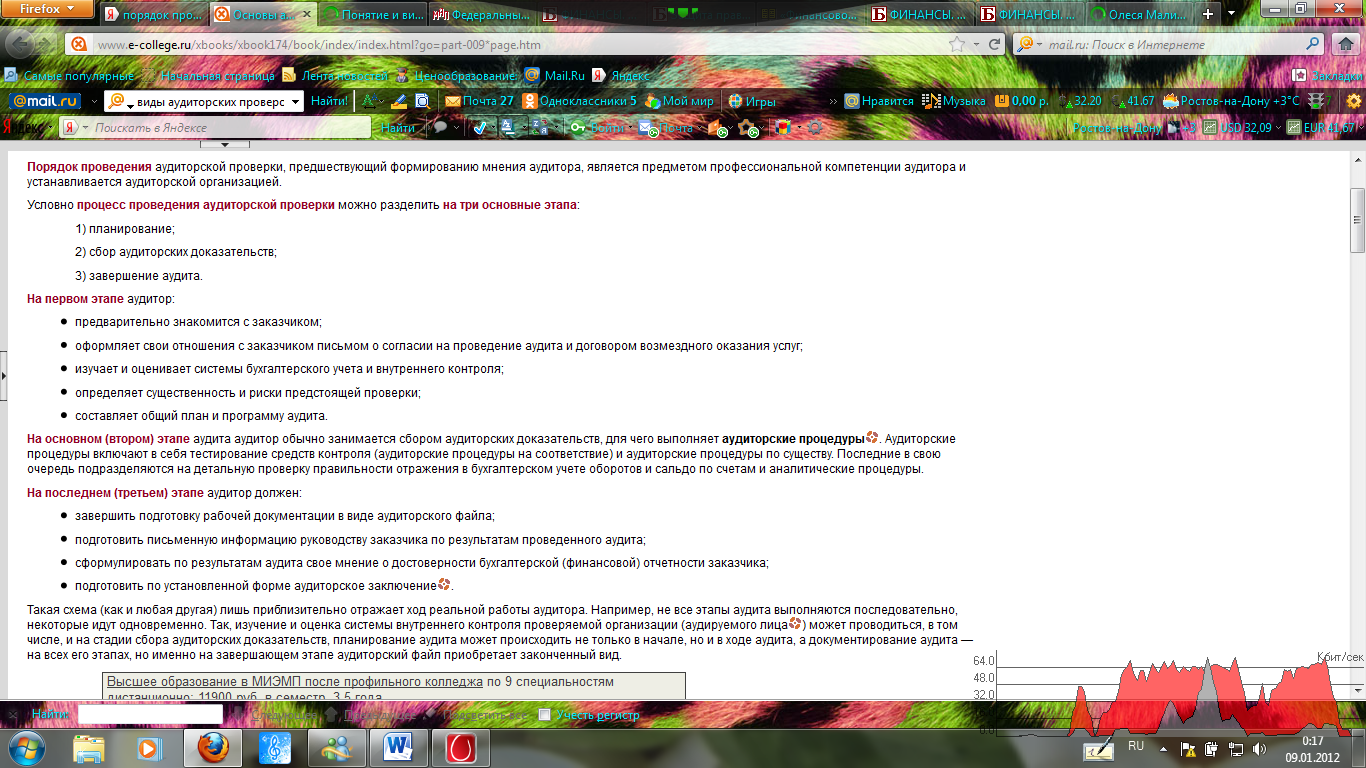Image resolution: width=1366 pixels, height=768 pixels.
Task: Click the magnifier search icon in search bar
Action: (1313, 45)
